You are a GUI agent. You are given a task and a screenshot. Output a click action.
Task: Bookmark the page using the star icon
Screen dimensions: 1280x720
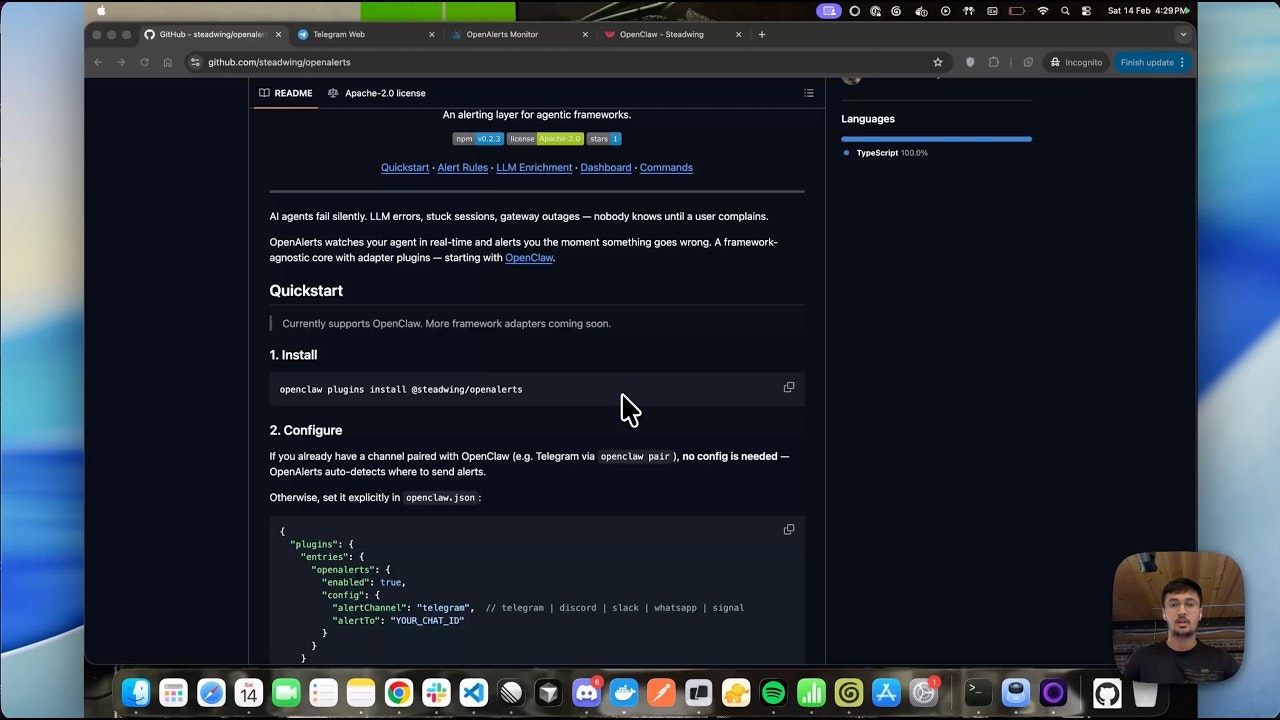(x=938, y=62)
